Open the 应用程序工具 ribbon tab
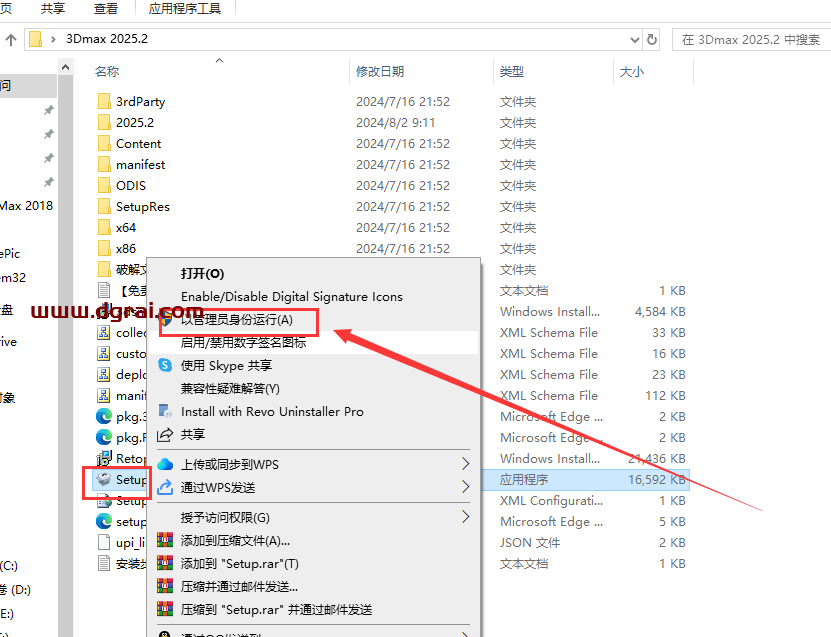This screenshot has height=637, width=831. 184,8
